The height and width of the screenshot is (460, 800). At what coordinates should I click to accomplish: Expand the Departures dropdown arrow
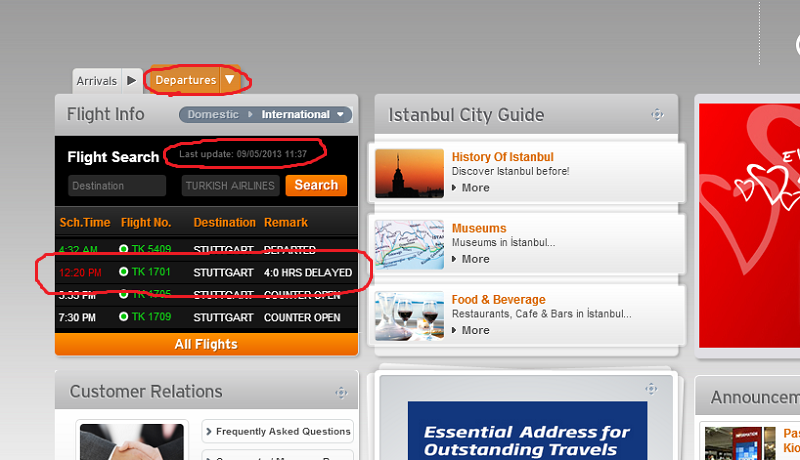tap(230, 80)
